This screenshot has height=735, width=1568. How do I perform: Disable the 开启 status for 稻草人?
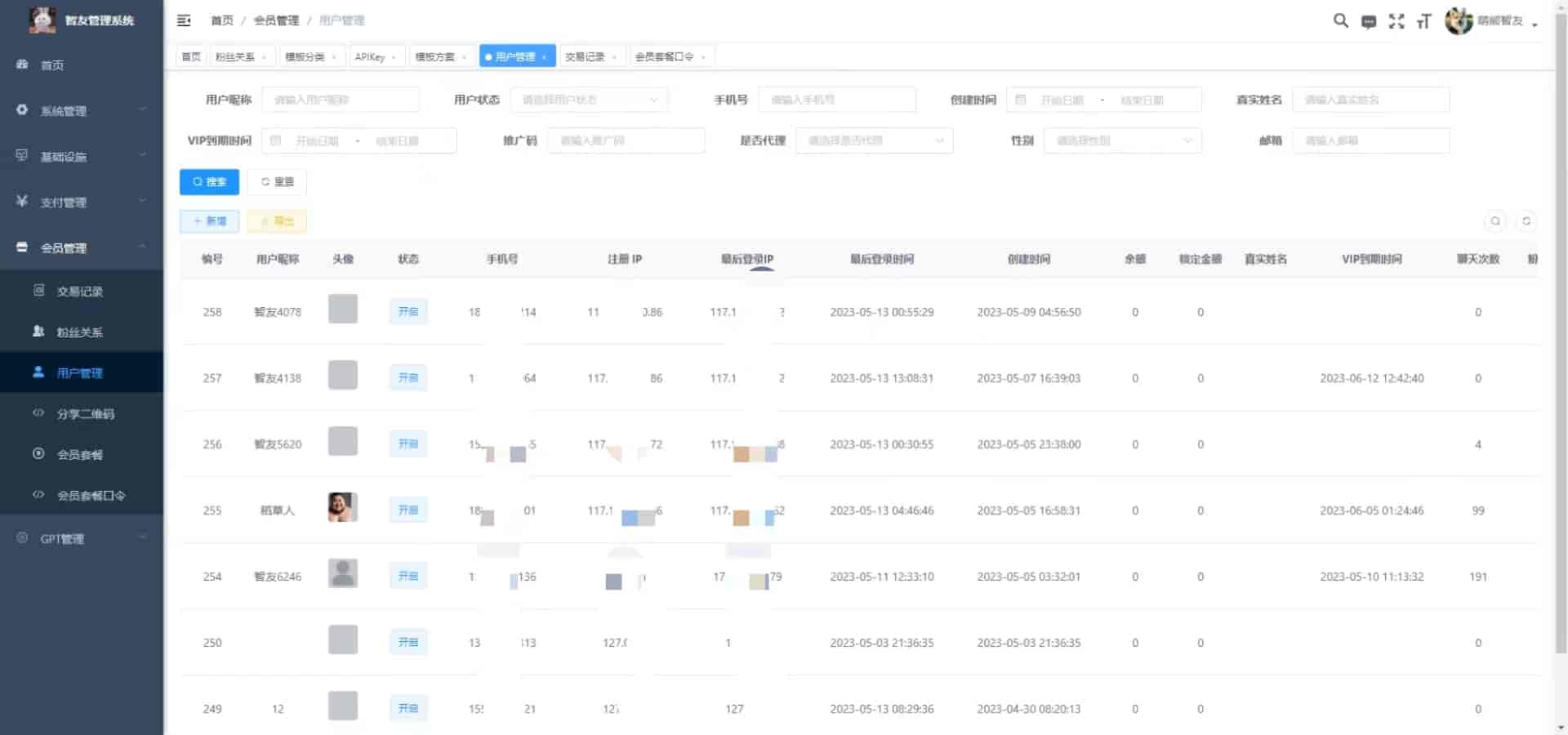(x=408, y=509)
